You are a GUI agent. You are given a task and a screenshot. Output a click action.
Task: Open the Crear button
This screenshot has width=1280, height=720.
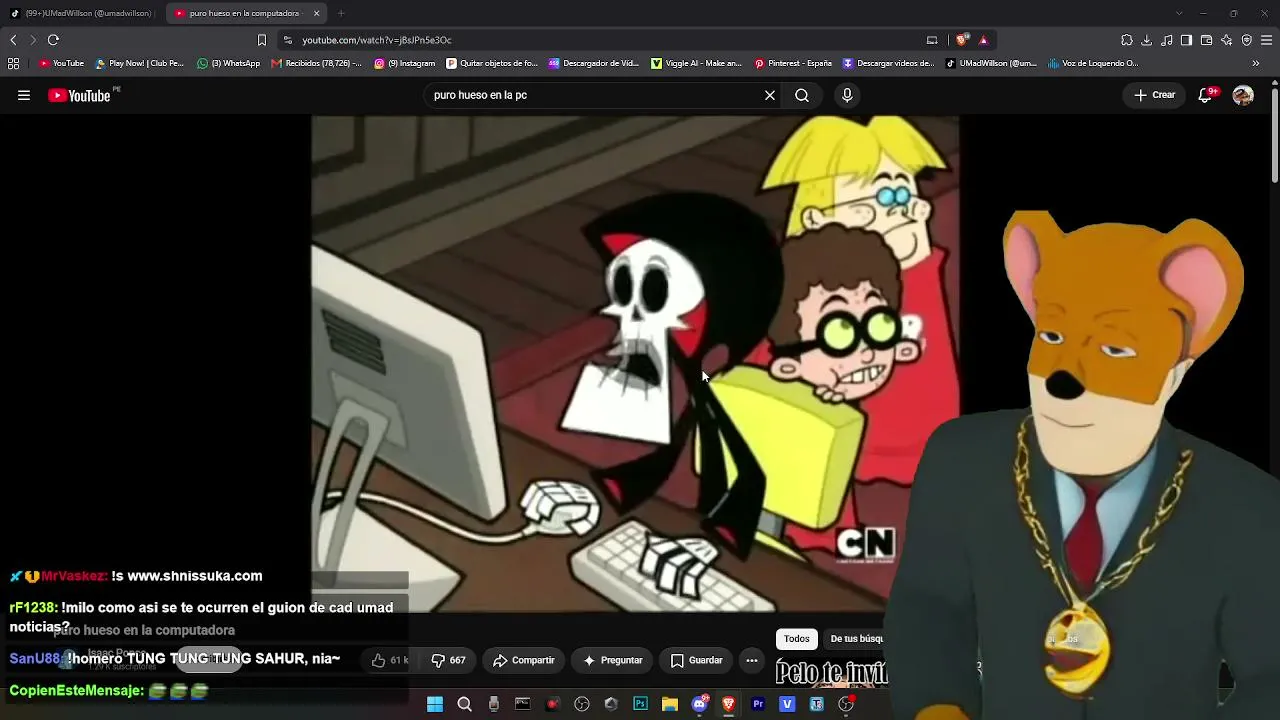click(1154, 95)
